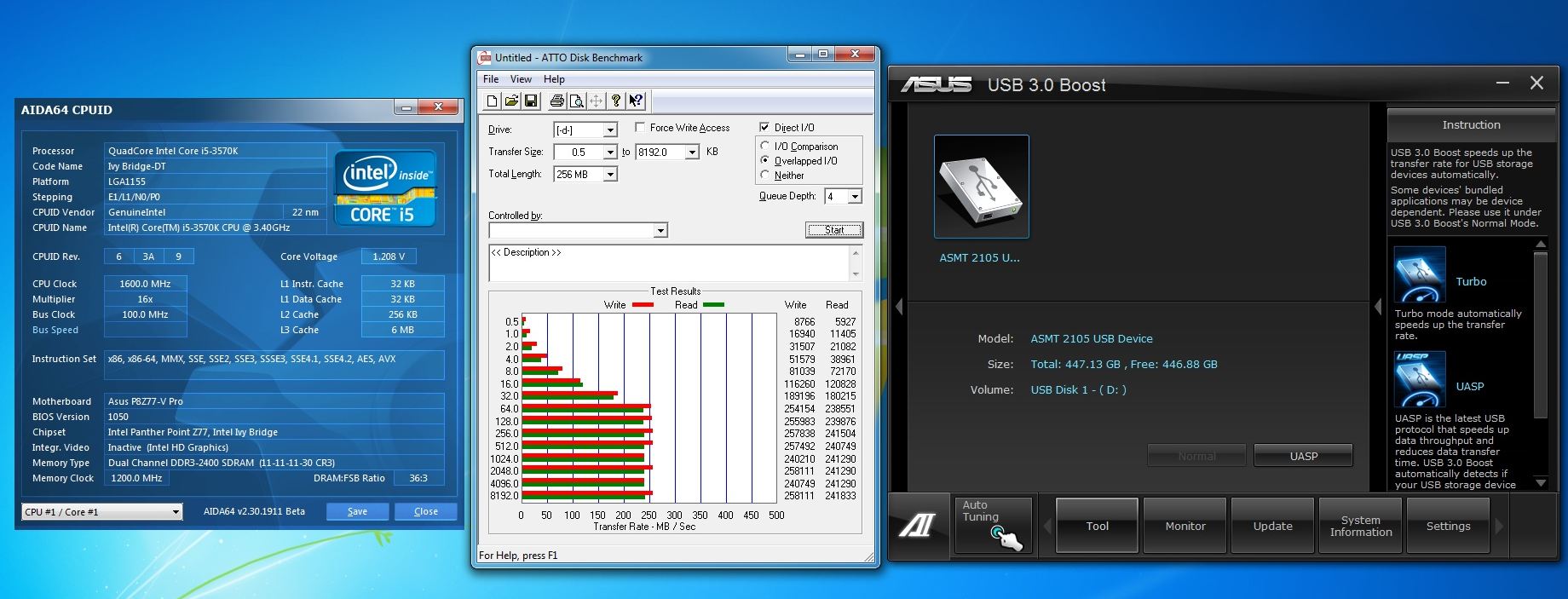Click the Turbo mode icon
The image size is (1568, 599).
1419,274
